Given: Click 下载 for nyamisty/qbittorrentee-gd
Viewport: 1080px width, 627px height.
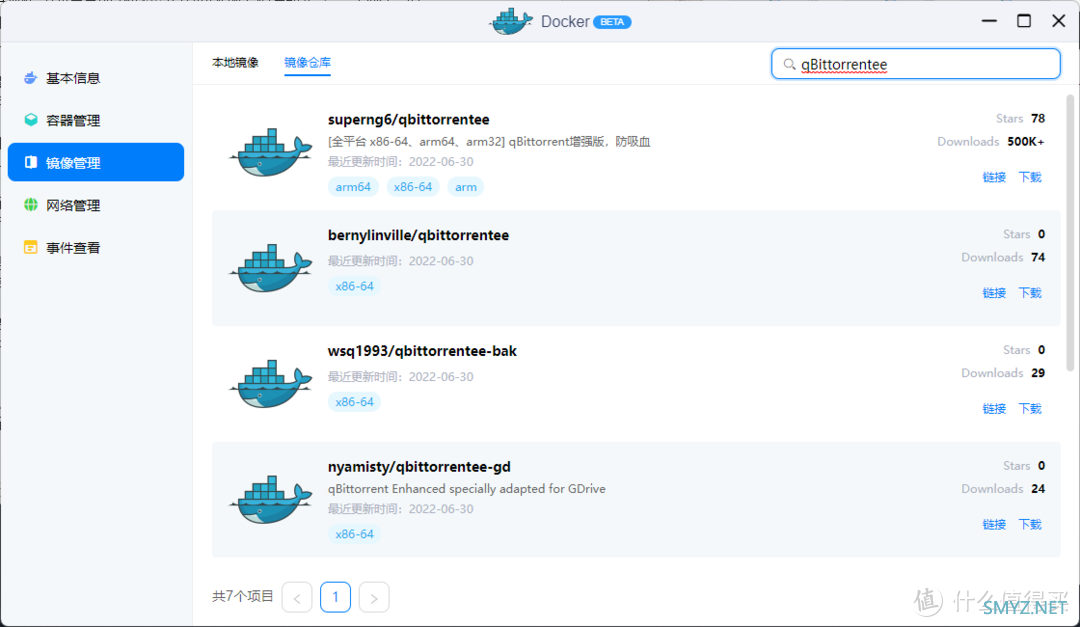Looking at the screenshot, I should point(1030,524).
